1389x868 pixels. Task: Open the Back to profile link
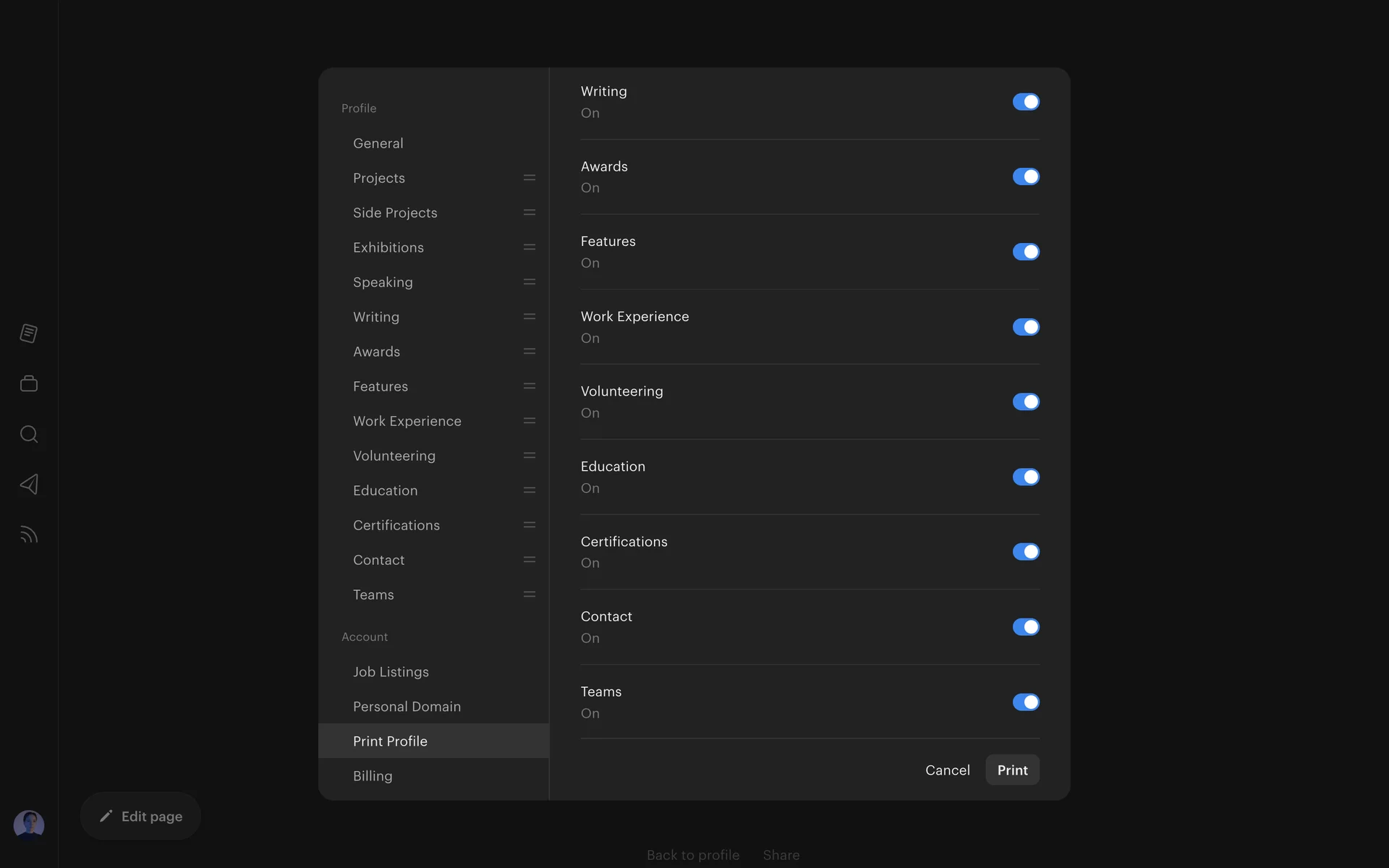[692, 855]
